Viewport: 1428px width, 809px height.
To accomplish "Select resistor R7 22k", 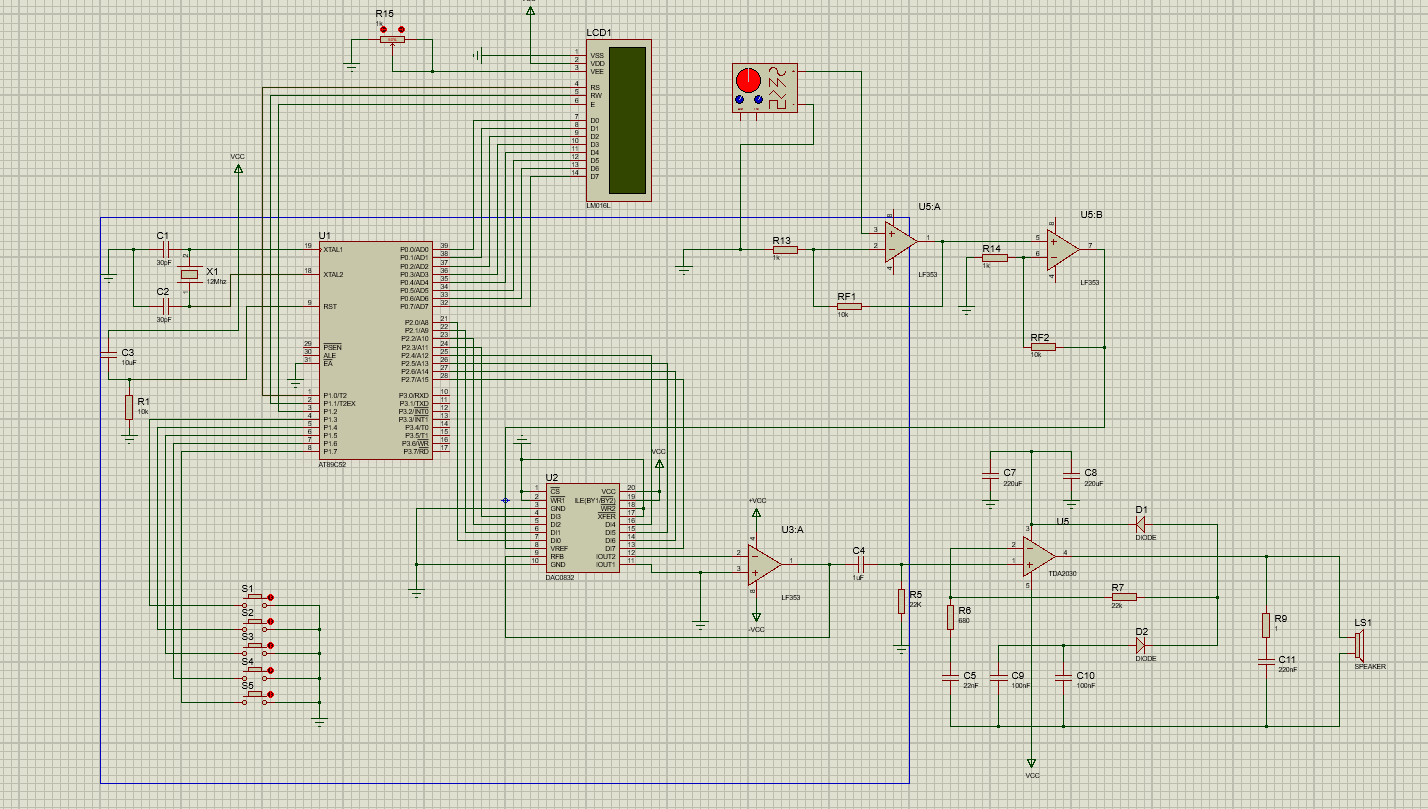I will point(1124,597).
